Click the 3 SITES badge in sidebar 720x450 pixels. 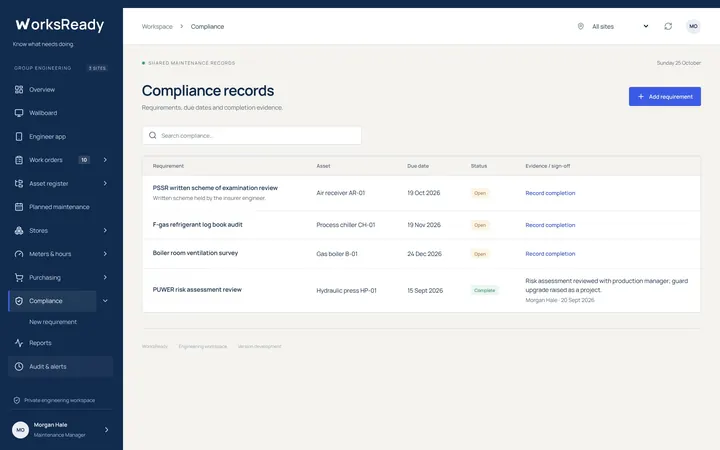[97, 68]
